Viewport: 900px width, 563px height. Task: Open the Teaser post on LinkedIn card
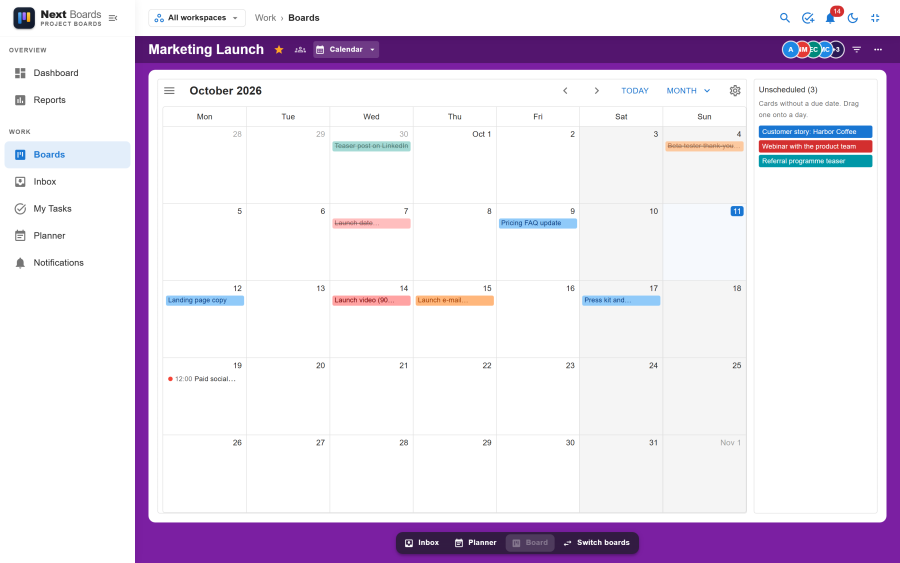[x=371, y=146]
